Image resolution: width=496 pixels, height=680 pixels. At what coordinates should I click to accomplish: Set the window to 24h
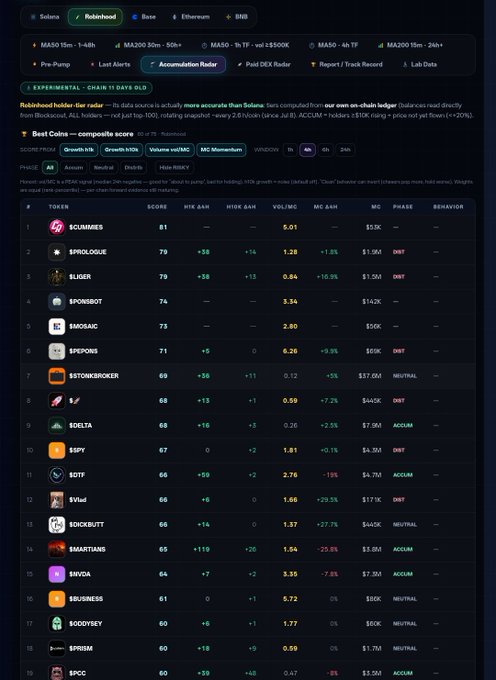pos(346,150)
